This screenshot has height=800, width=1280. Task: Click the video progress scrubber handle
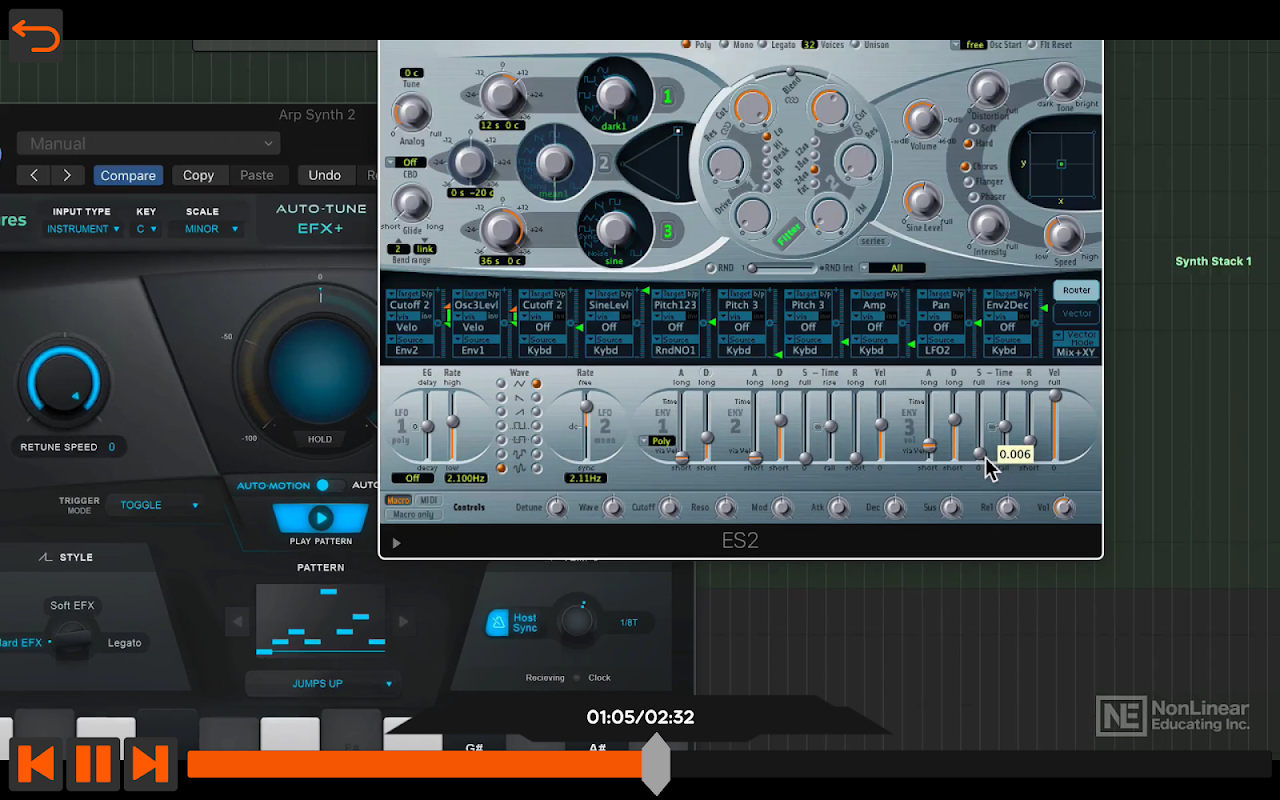[x=655, y=764]
